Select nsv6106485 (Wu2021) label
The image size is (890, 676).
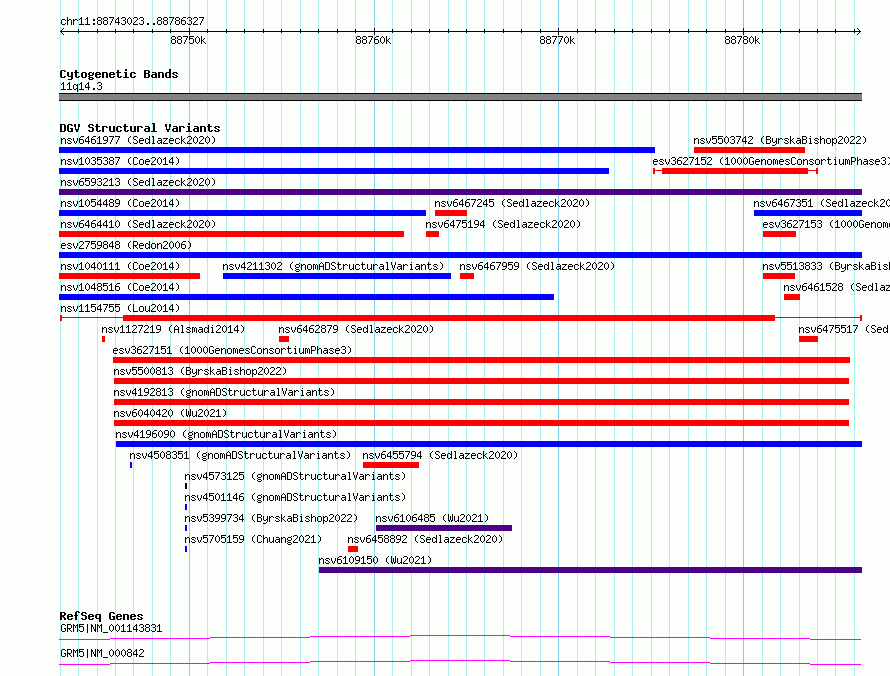coord(432,518)
